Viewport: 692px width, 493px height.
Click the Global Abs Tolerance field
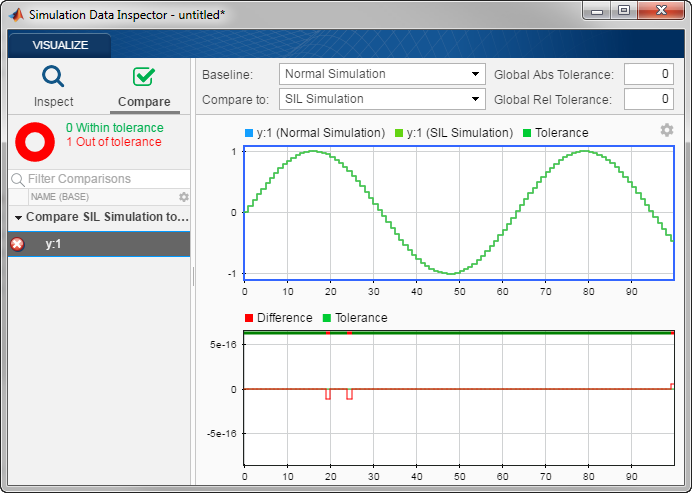coord(648,74)
